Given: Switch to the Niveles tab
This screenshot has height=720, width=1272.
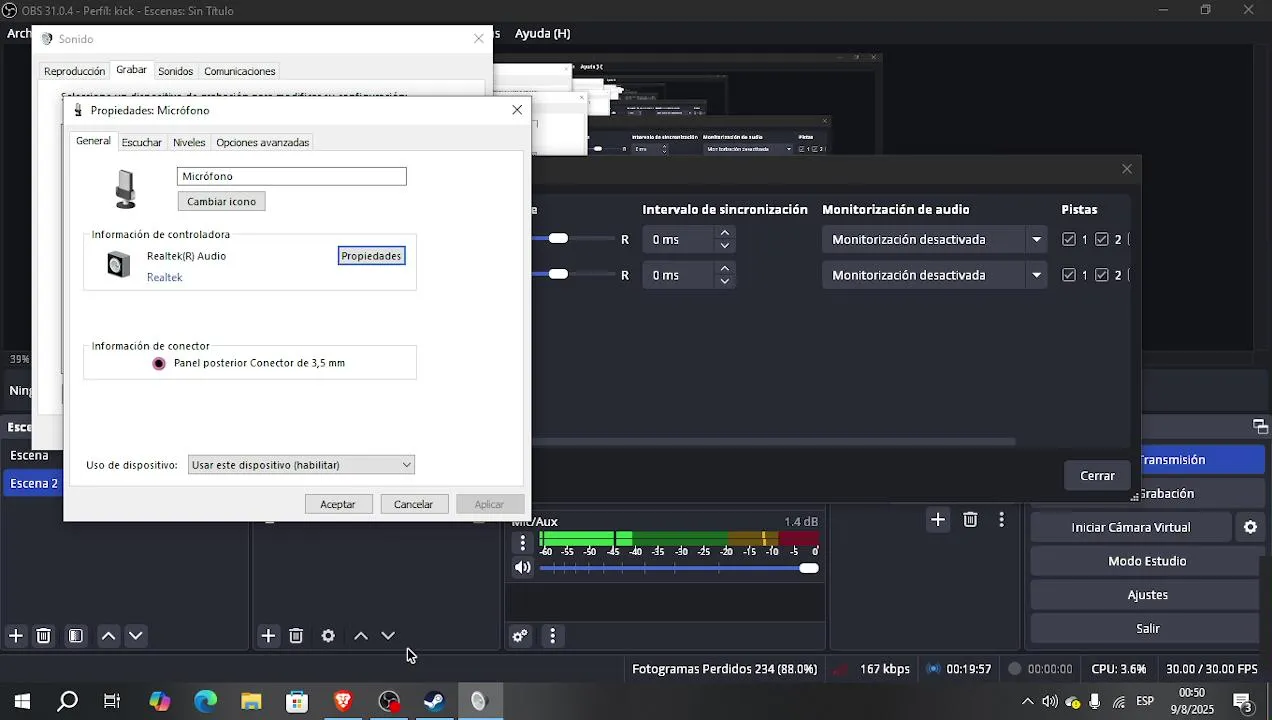Looking at the screenshot, I should point(189,142).
